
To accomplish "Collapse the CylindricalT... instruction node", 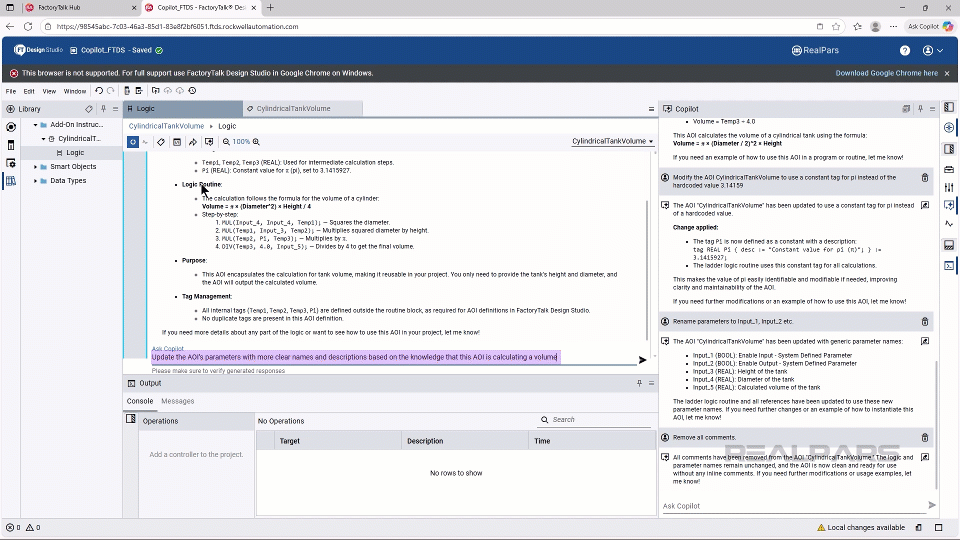I will tap(43, 139).
